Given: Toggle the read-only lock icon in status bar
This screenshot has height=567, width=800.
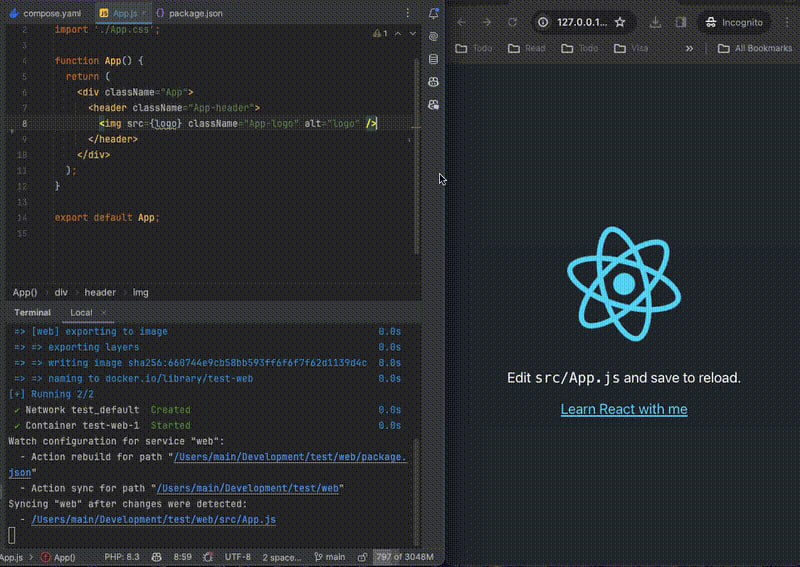Looking at the screenshot, I should [x=362, y=557].
